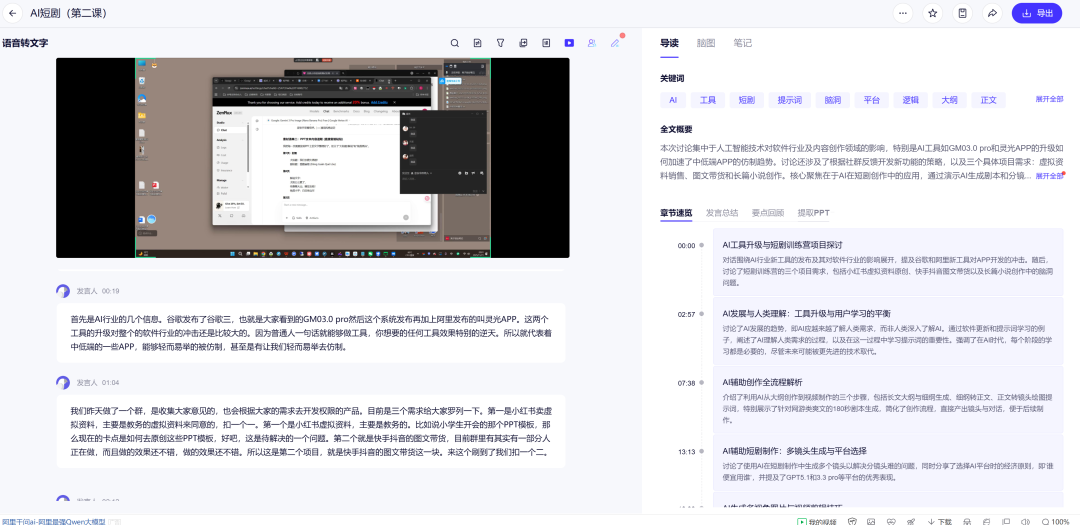Favorite this recording with the star icon
The height and width of the screenshot is (525, 1080).
pyautogui.click(x=933, y=13)
